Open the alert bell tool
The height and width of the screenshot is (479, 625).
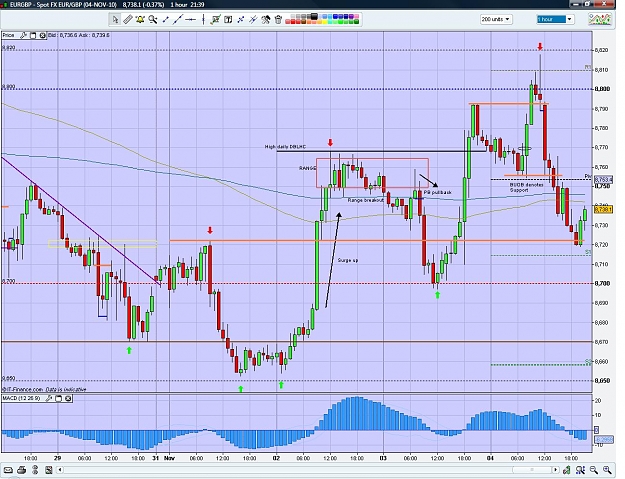coord(140,19)
